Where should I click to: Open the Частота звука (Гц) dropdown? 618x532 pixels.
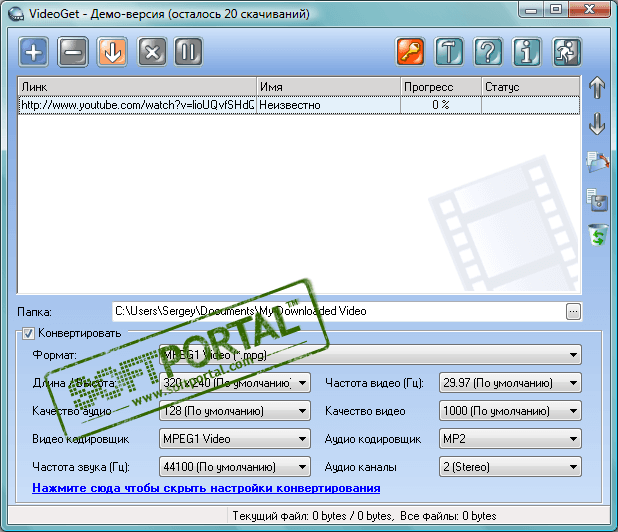click(x=235, y=467)
